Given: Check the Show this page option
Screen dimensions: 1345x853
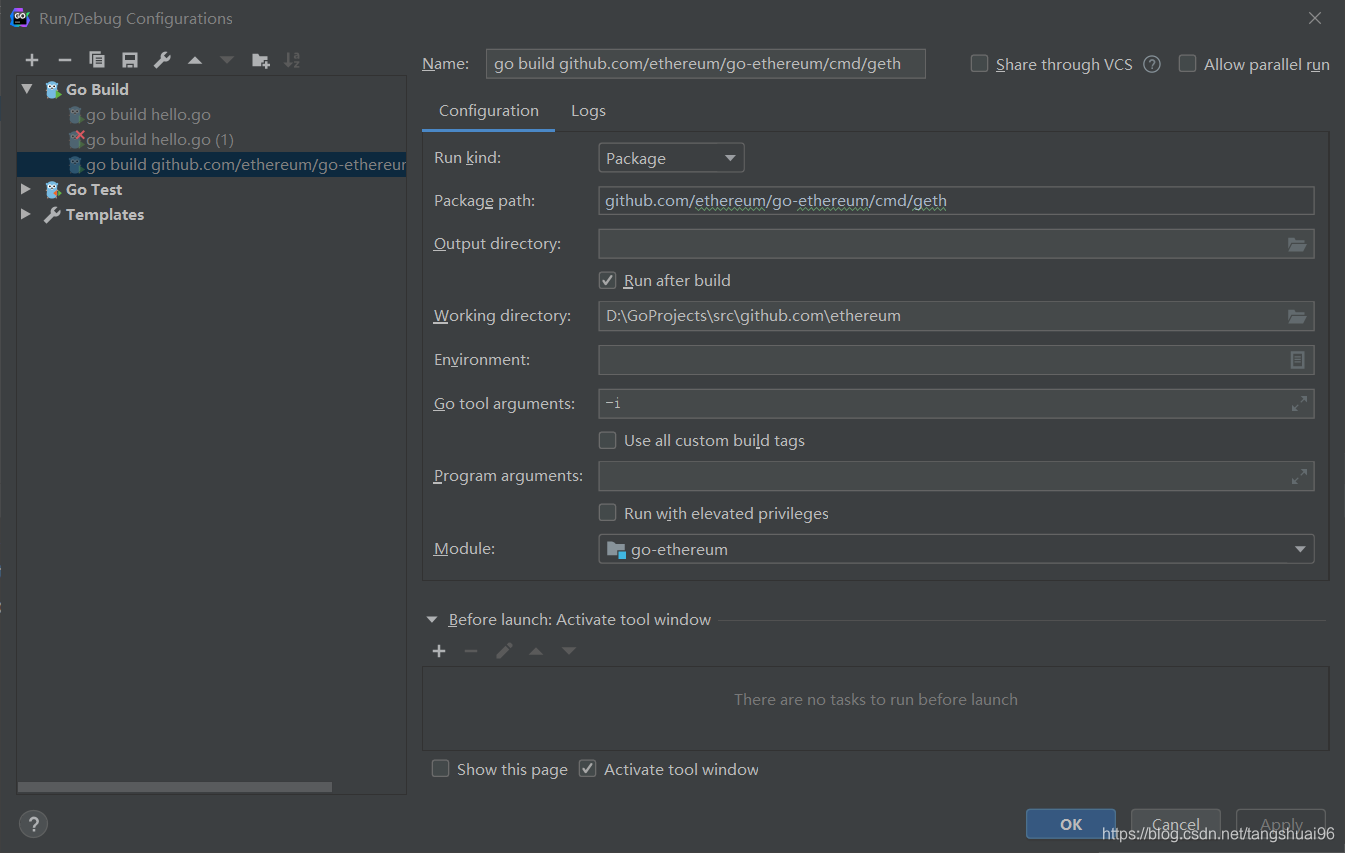Looking at the screenshot, I should click(x=440, y=769).
